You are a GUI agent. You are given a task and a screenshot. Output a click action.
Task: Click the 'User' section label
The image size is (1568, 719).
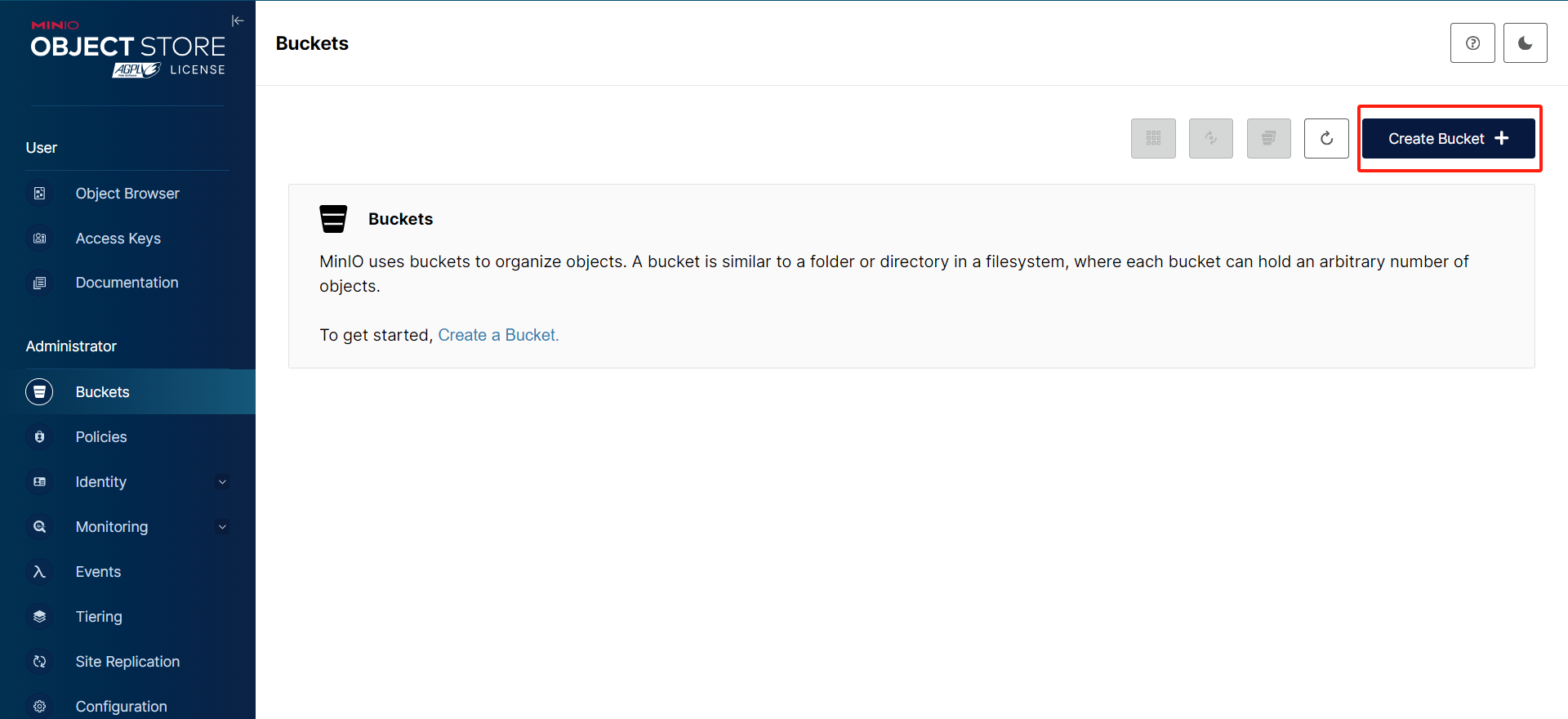tap(42, 148)
